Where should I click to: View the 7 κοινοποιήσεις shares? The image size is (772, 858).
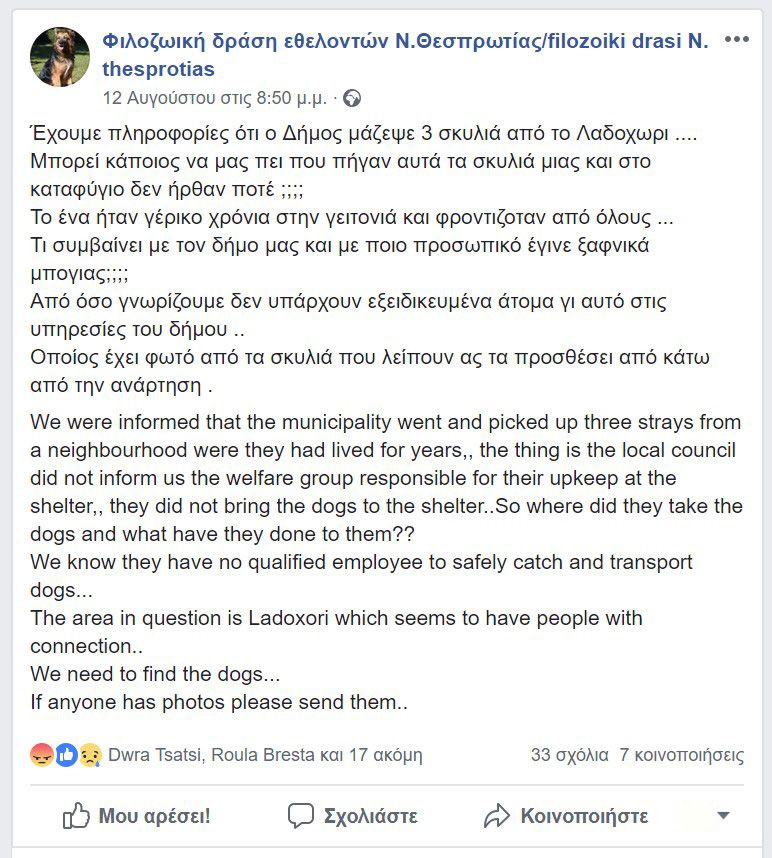[x=681, y=754]
